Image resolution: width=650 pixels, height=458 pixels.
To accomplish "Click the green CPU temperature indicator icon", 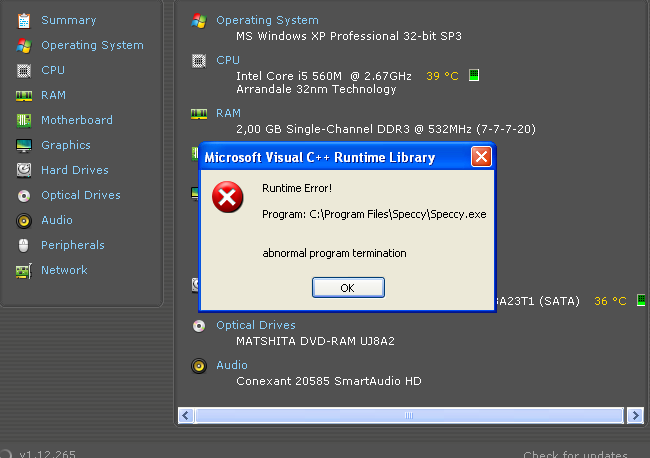I will tap(474, 75).
